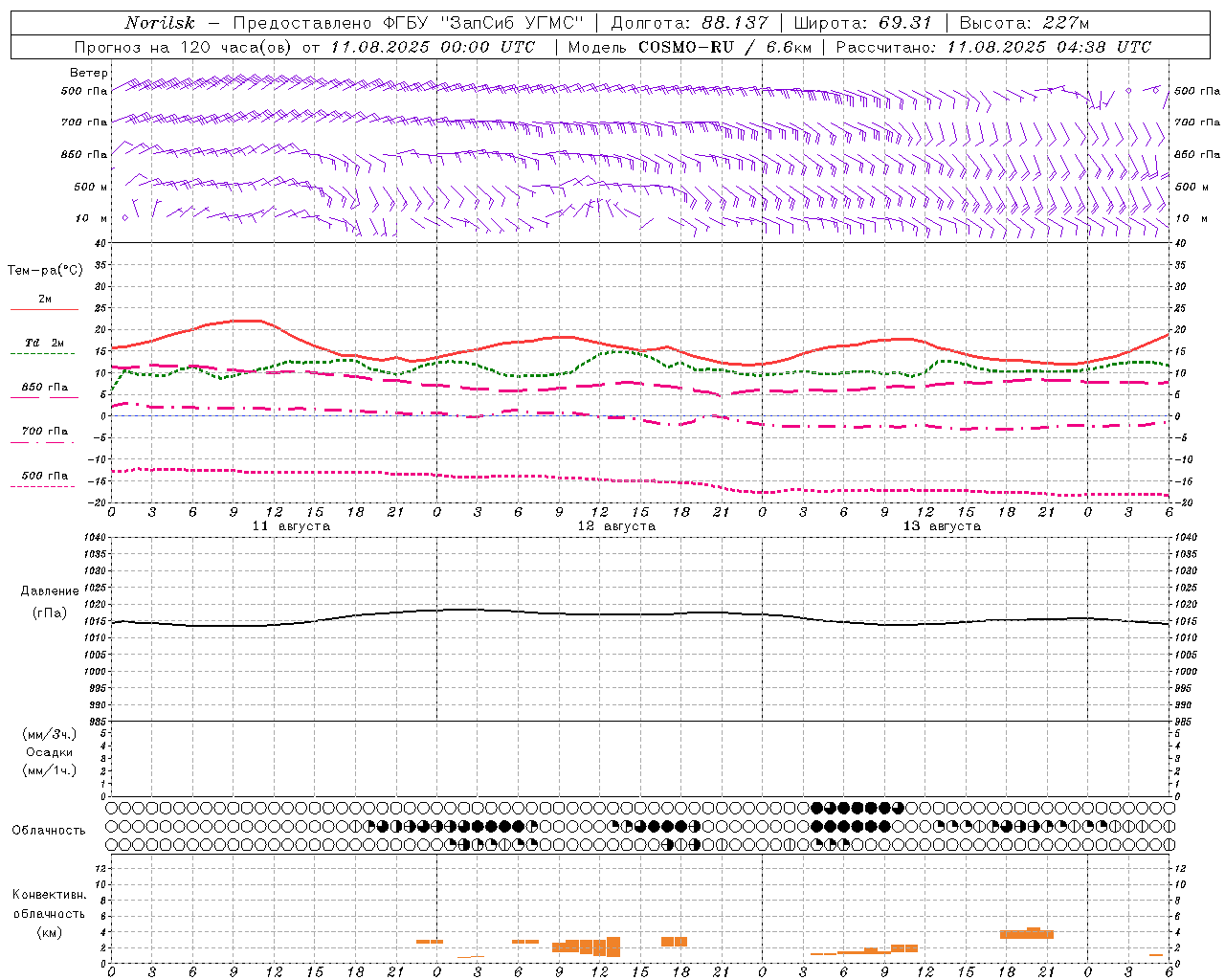This screenshot has width=1225, height=980.
Task: Click the 'Облачность' cloud cover label
Action: [49, 831]
